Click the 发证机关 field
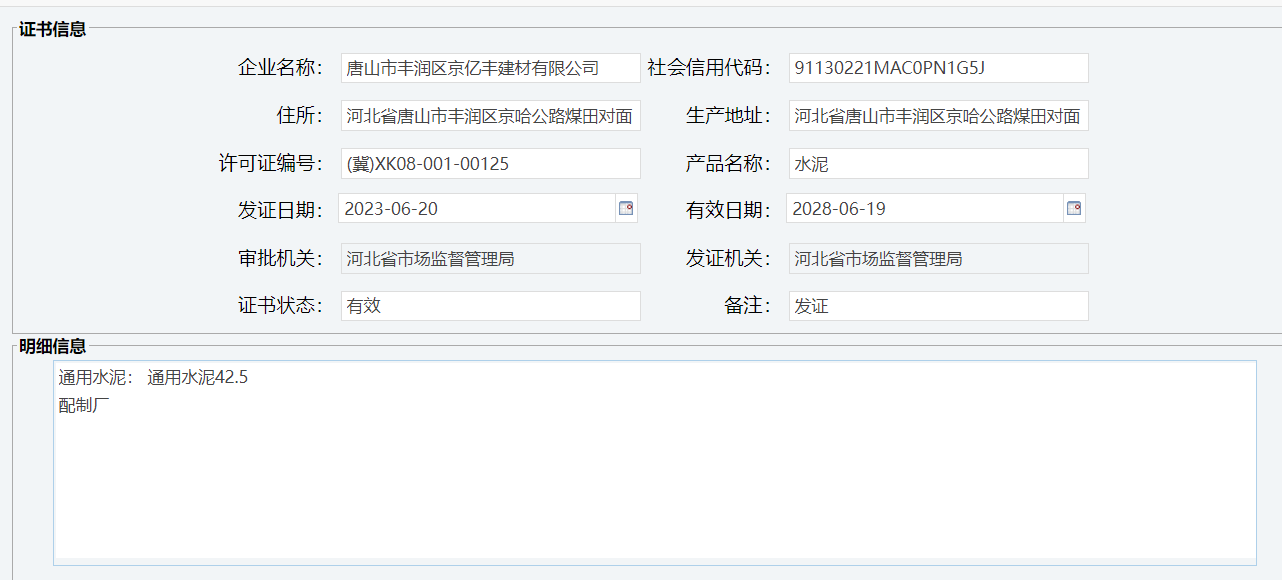 click(x=938, y=259)
